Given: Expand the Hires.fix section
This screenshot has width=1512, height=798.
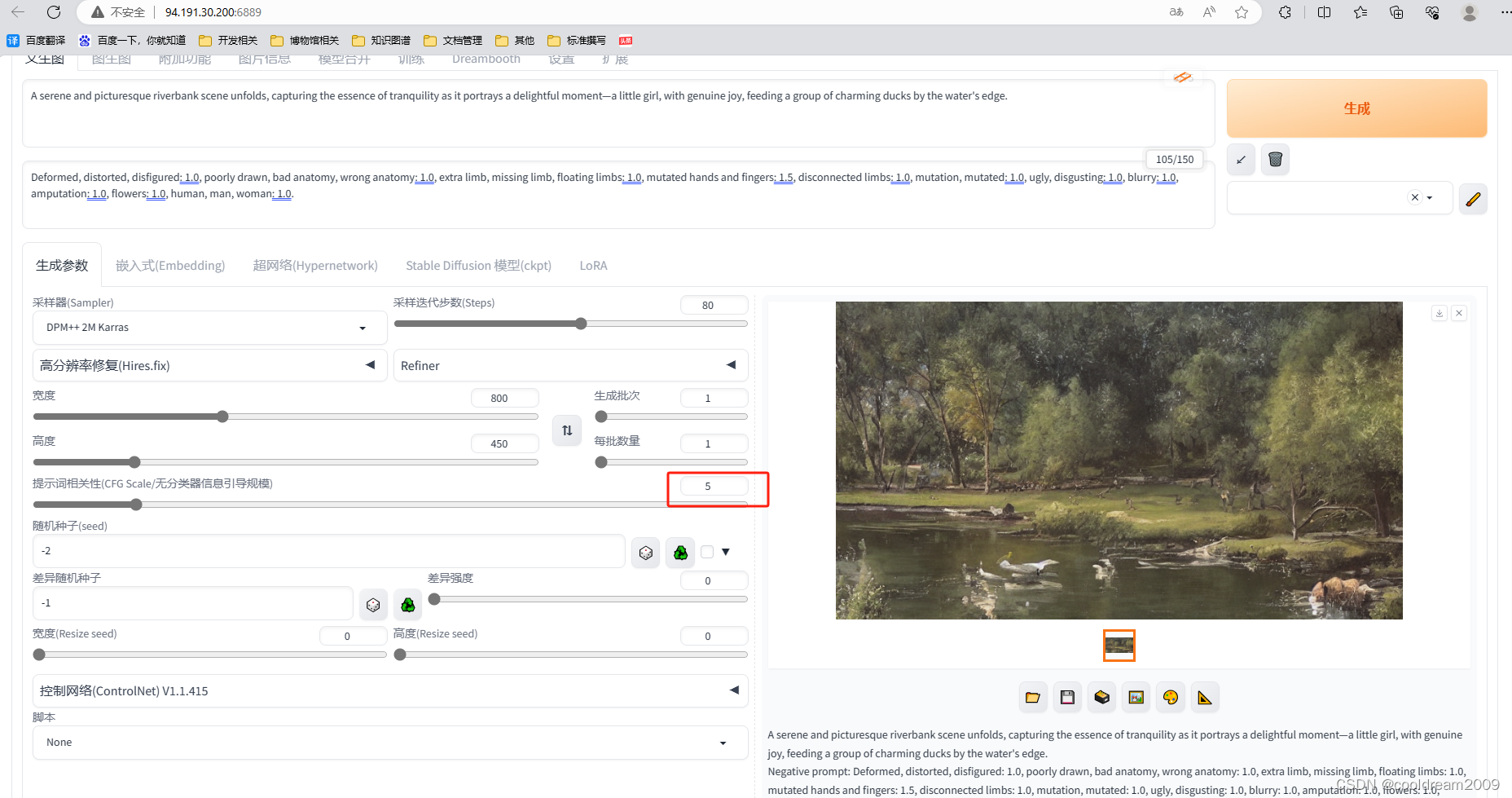Looking at the screenshot, I should point(209,365).
